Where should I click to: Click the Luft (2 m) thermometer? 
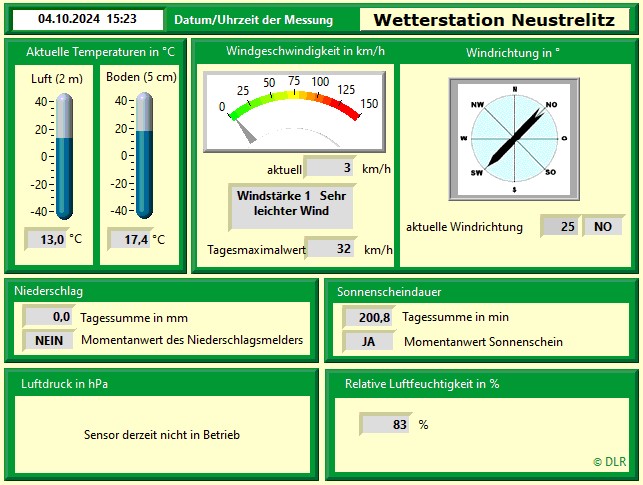point(64,155)
